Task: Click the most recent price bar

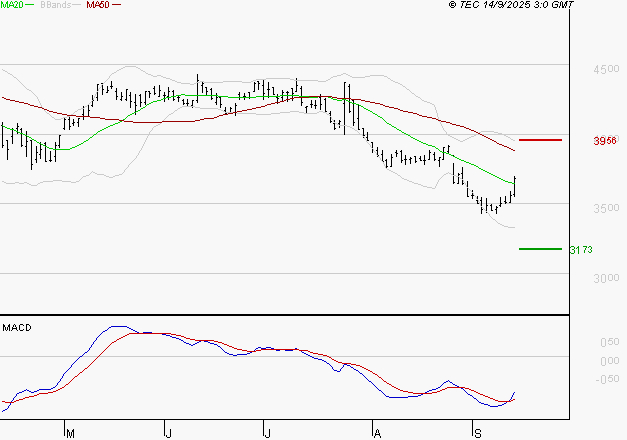Action: click(515, 185)
